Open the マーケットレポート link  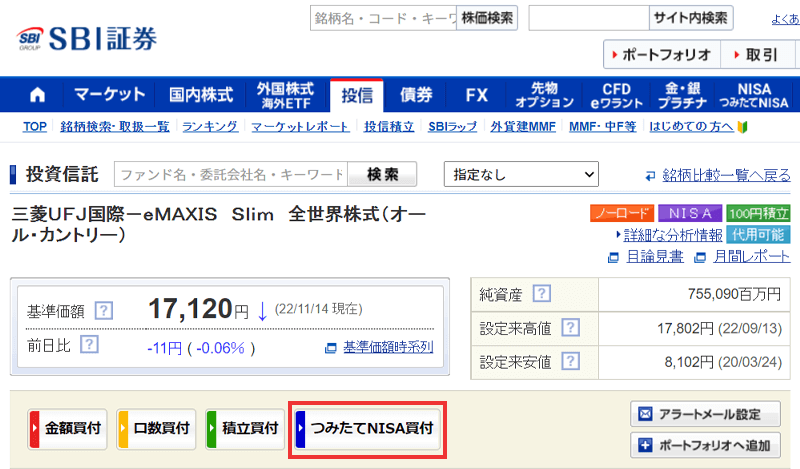click(x=301, y=127)
